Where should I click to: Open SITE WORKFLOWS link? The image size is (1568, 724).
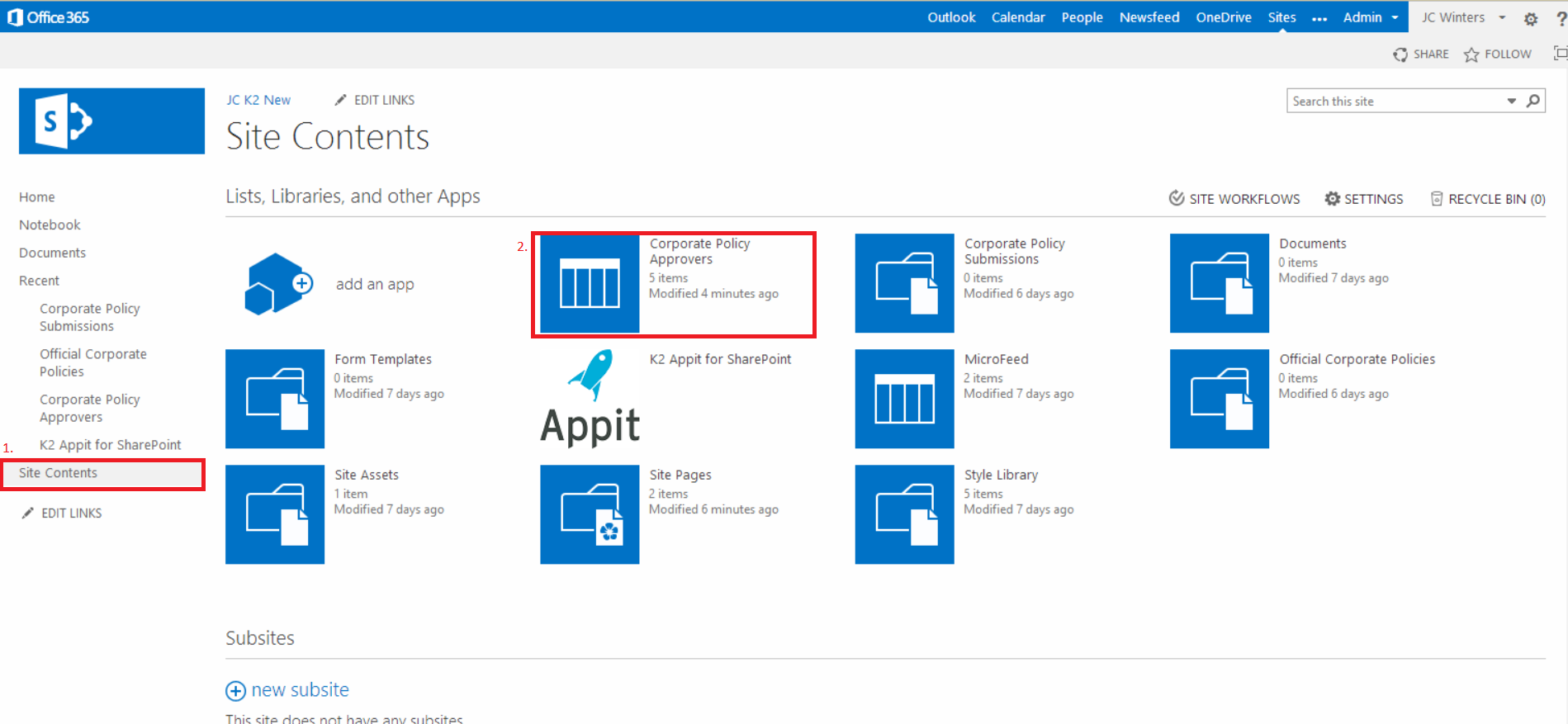point(1244,199)
